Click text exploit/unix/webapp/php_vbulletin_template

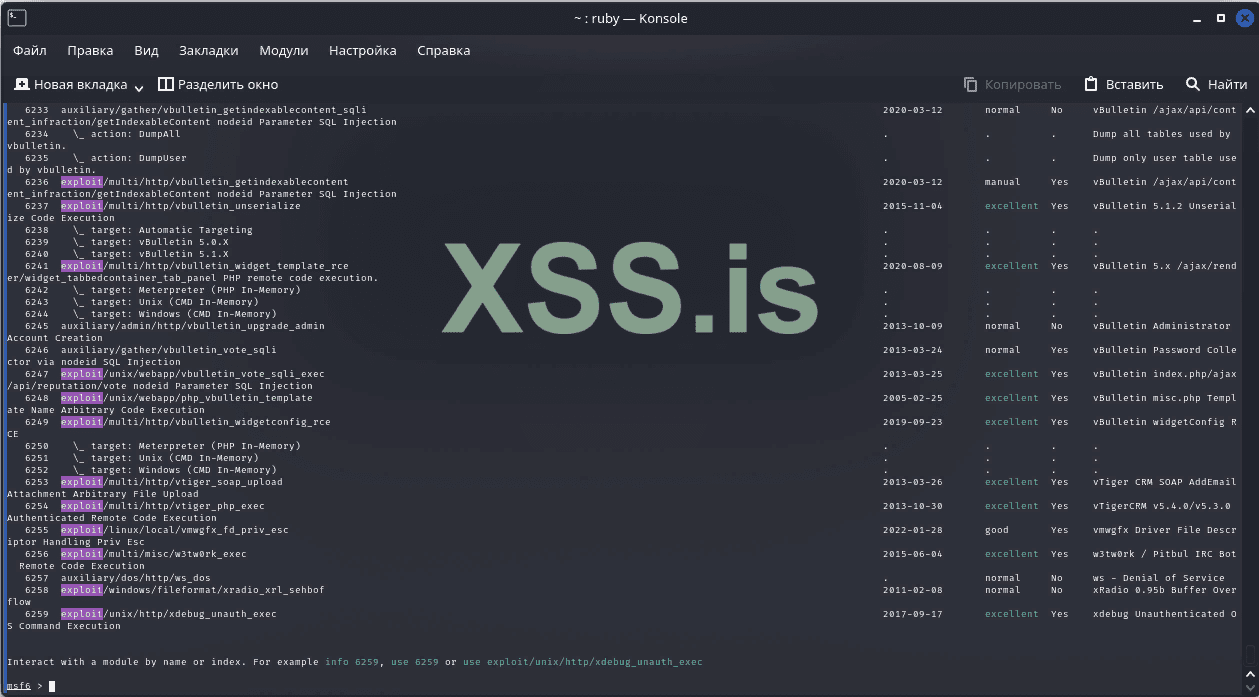(187, 398)
